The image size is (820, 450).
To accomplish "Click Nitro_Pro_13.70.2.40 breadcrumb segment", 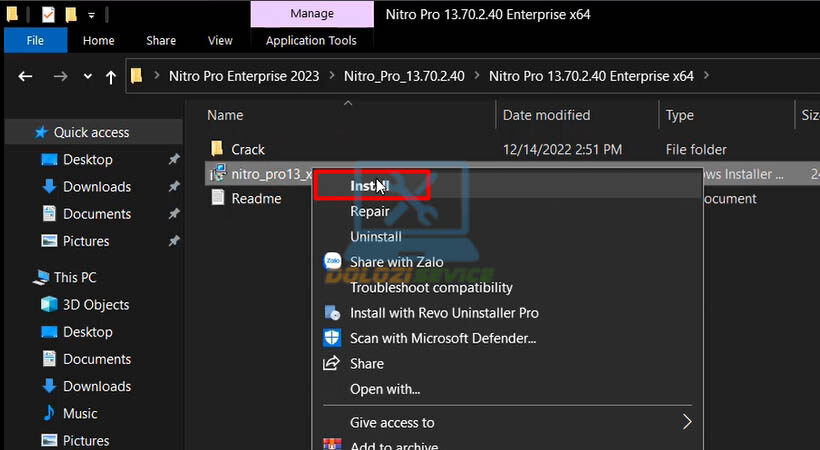I will [x=403, y=76].
